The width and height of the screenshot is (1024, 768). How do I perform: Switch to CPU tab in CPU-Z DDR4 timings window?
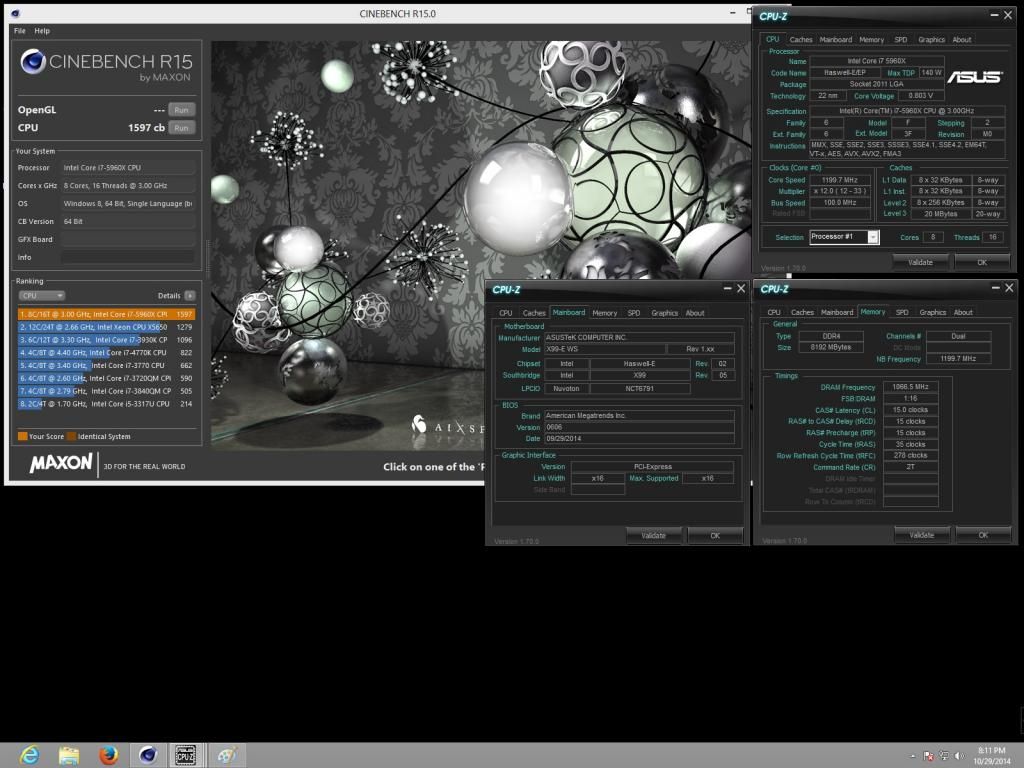coord(774,313)
